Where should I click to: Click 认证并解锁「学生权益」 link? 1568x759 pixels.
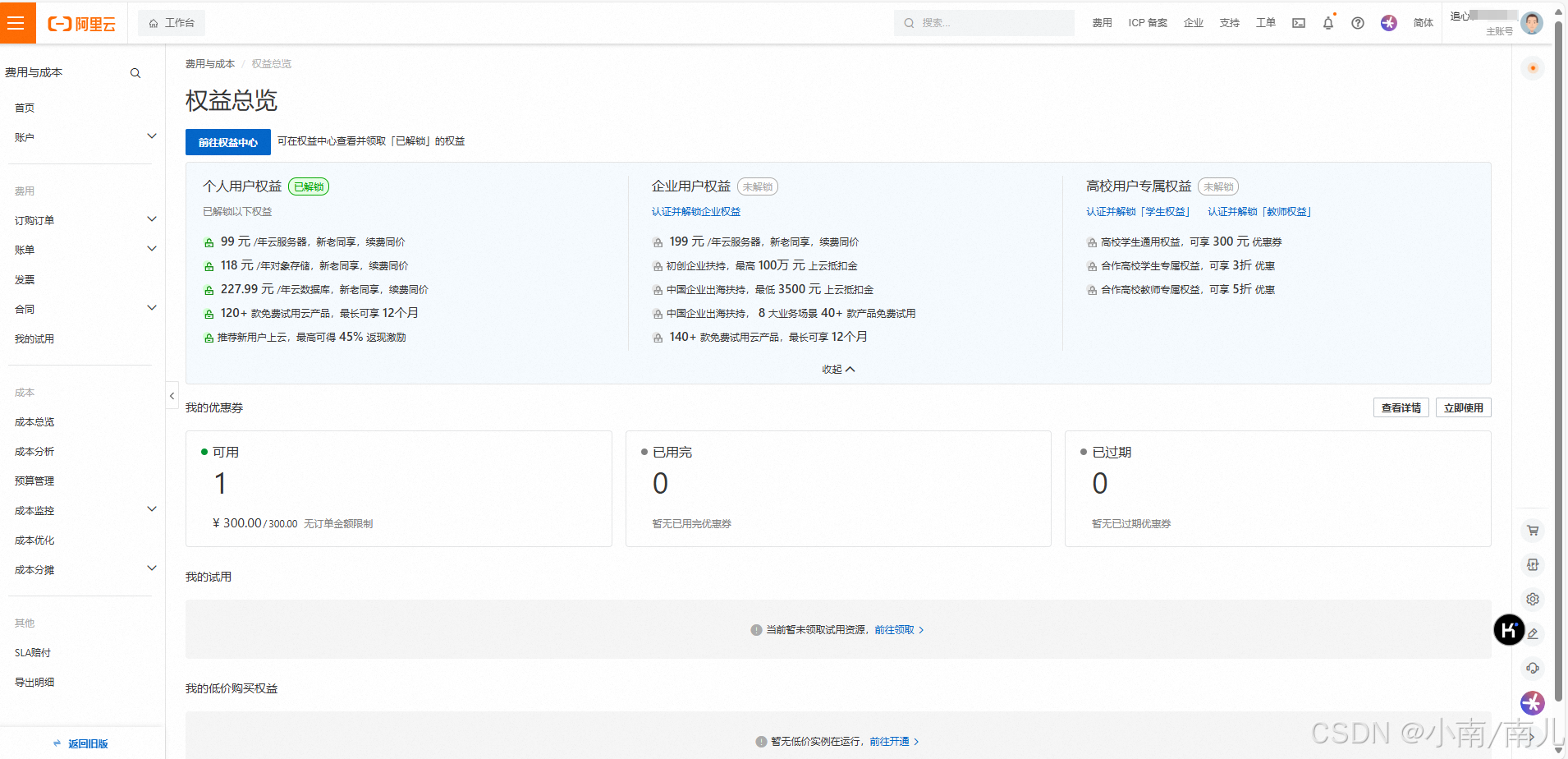pyautogui.click(x=1138, y=212)
